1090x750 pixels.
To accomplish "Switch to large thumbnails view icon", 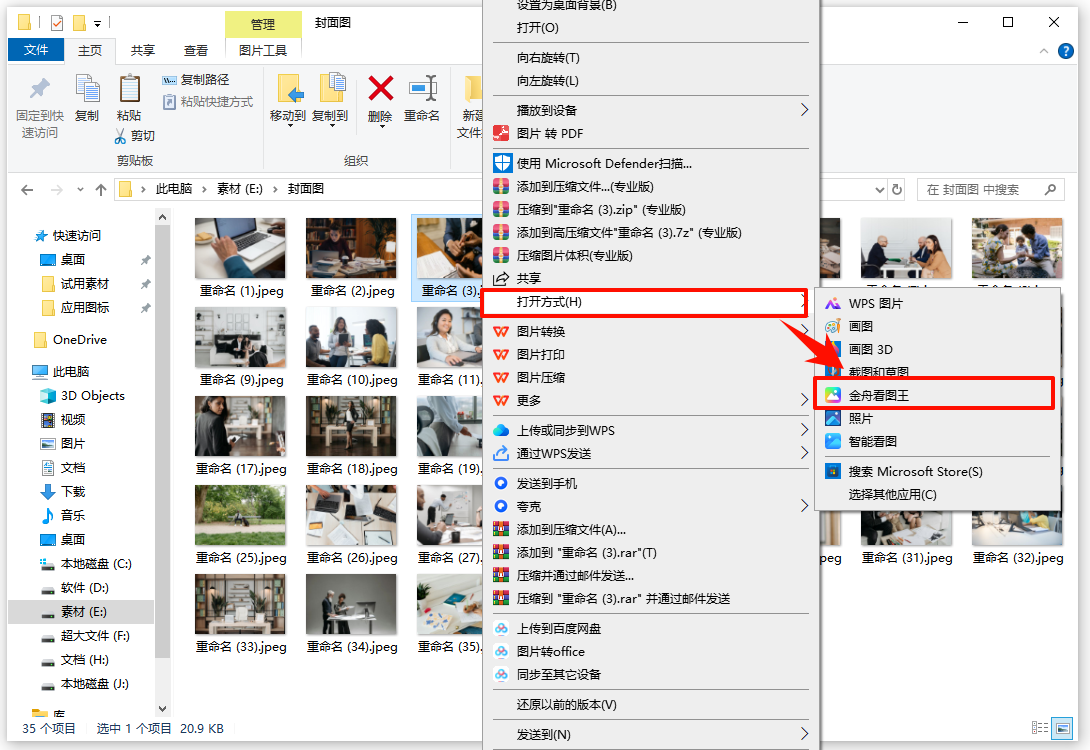I will point(1062,729).
